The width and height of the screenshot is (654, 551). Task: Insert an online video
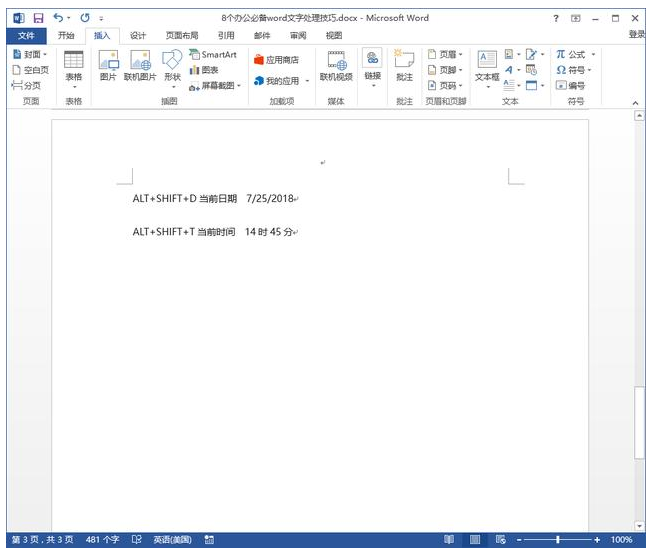pyautogui.click(x=336, y=66)
